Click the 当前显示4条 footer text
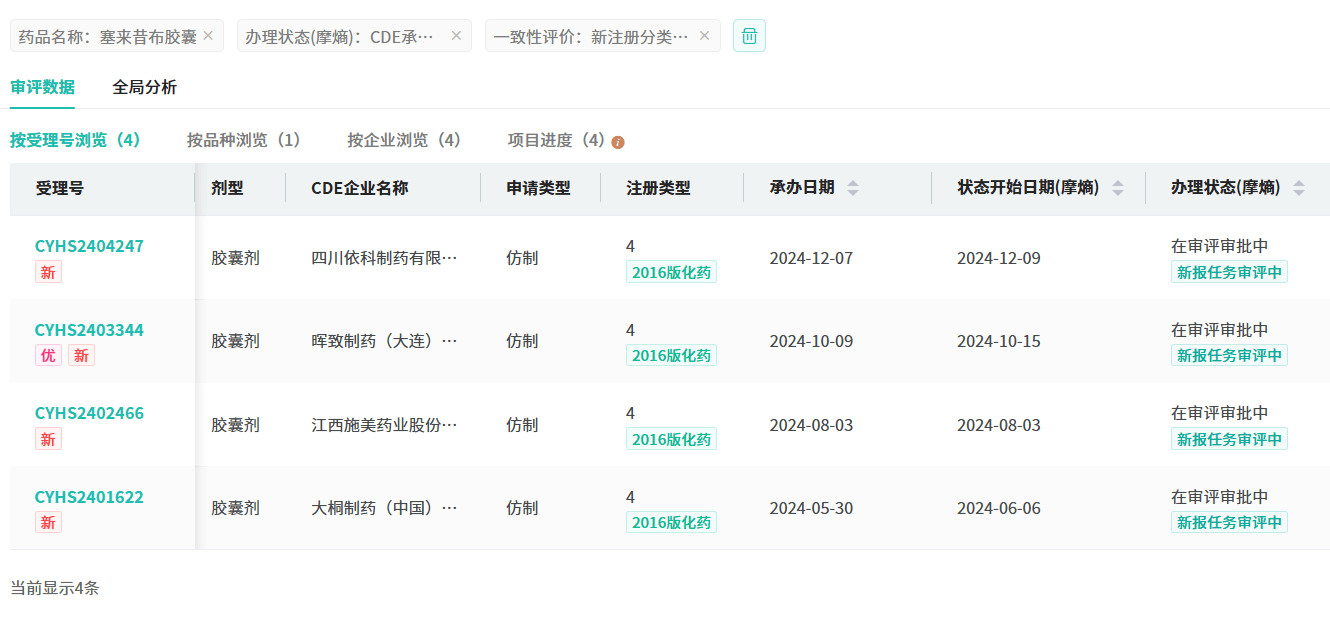The height and width of the screenshot is (620, 1330). 55,588
